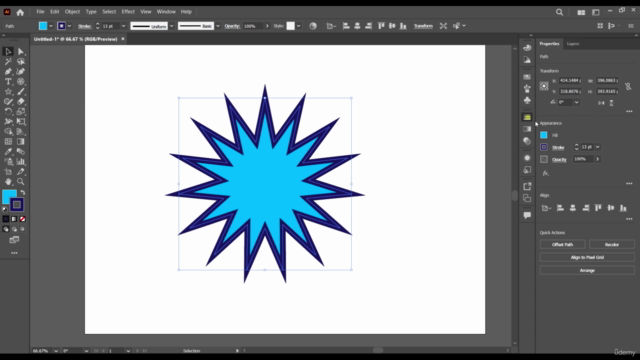Open Recolor Artwork wheel icon in control bar

313,26
